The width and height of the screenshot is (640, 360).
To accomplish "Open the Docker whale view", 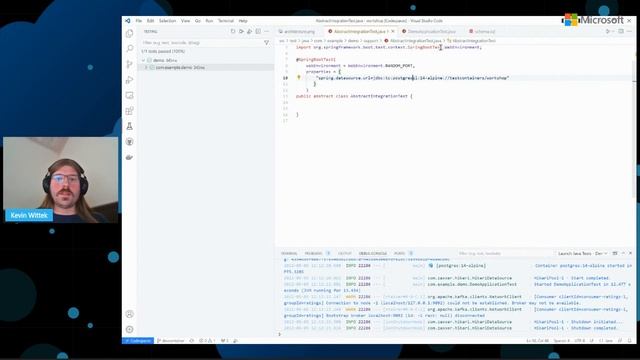I will pyautogui.click(x=129, y=157).
